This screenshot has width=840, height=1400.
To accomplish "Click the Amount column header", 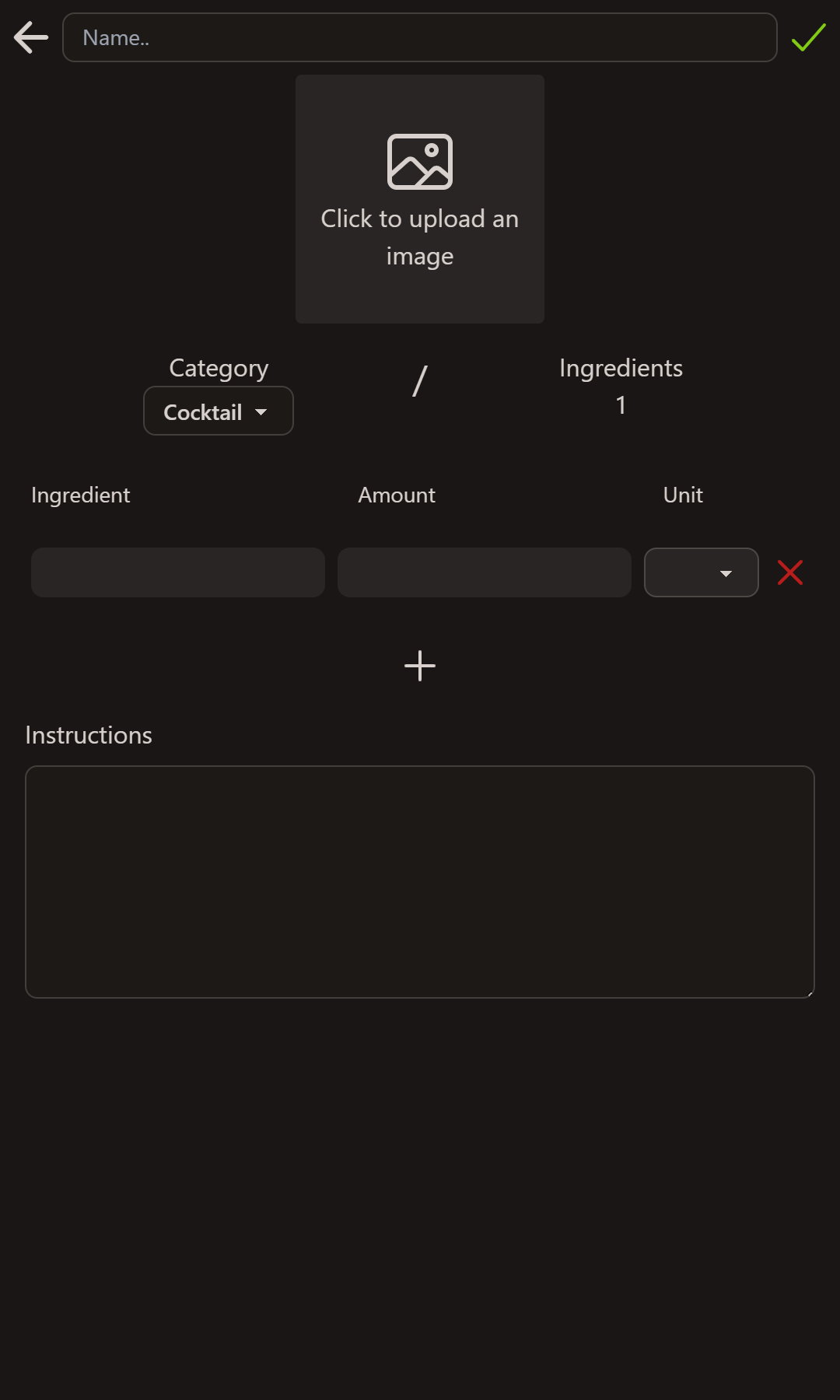I will [397, 495].
